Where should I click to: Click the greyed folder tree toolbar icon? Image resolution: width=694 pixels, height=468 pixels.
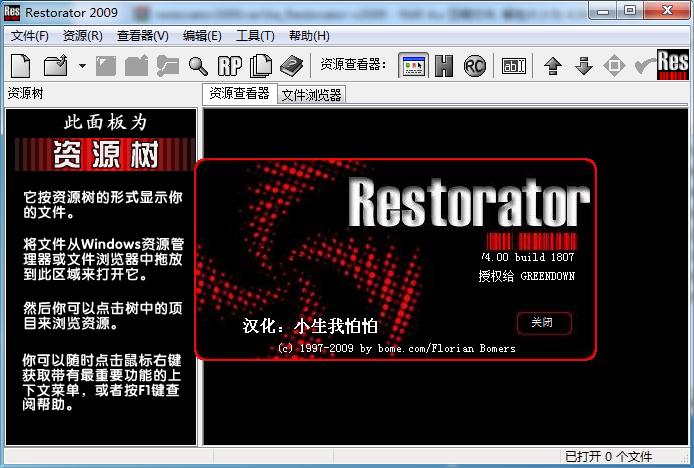(168, 66)
